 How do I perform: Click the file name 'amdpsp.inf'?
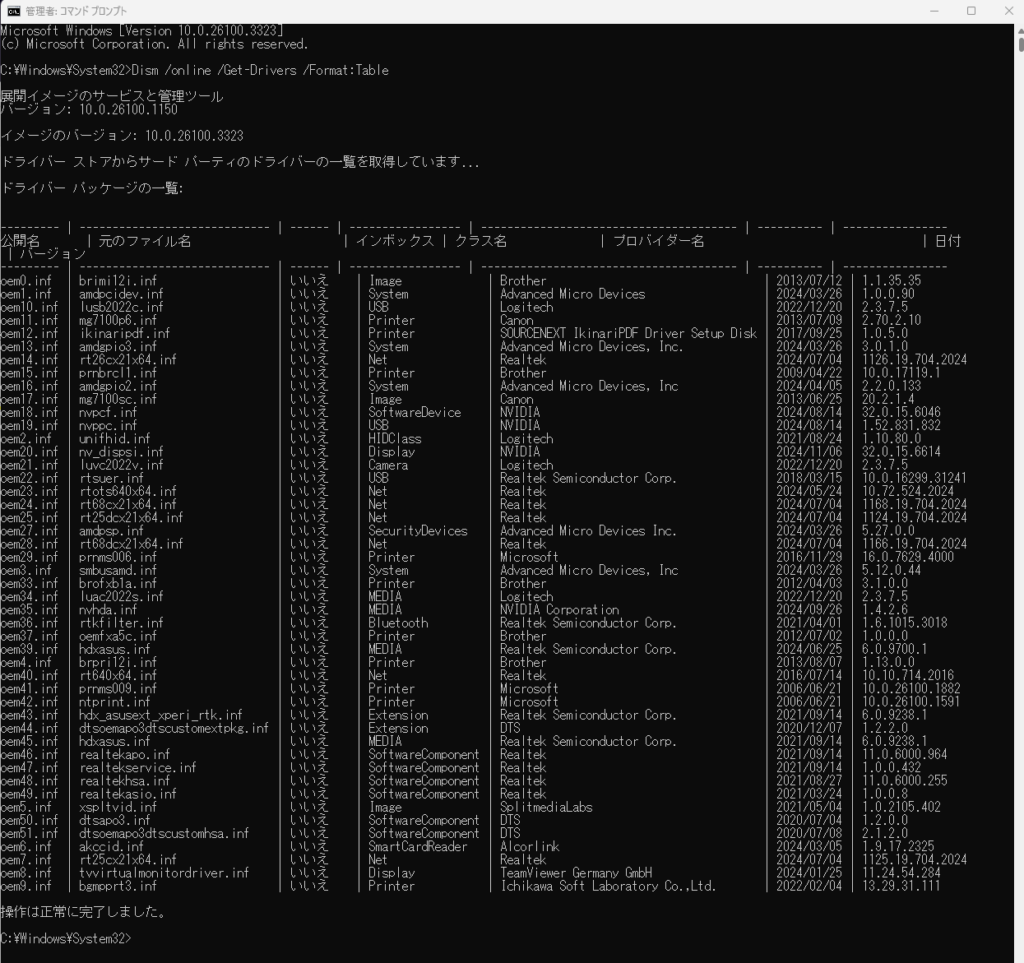tap(112, 531)
